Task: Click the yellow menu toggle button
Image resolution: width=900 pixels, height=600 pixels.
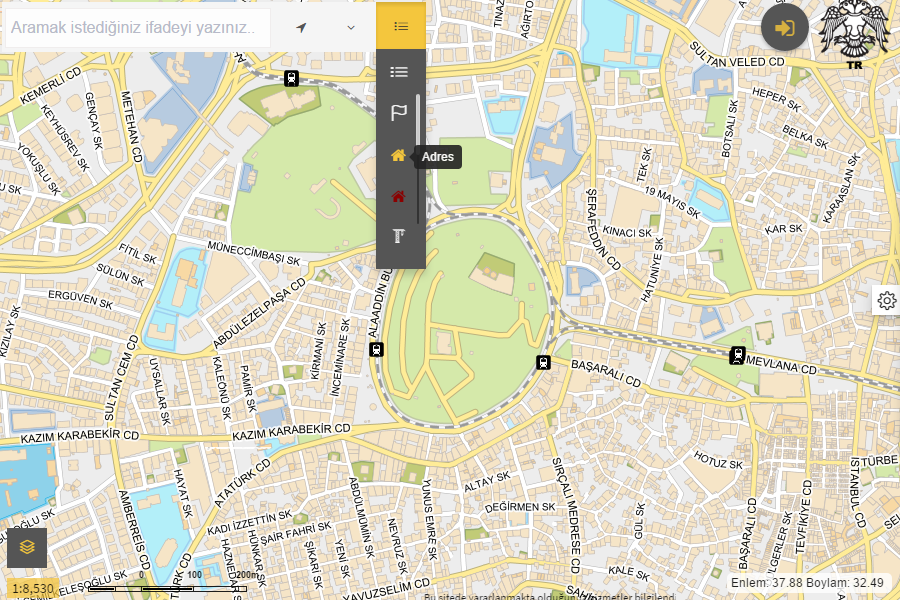Action: pos(401,26)
